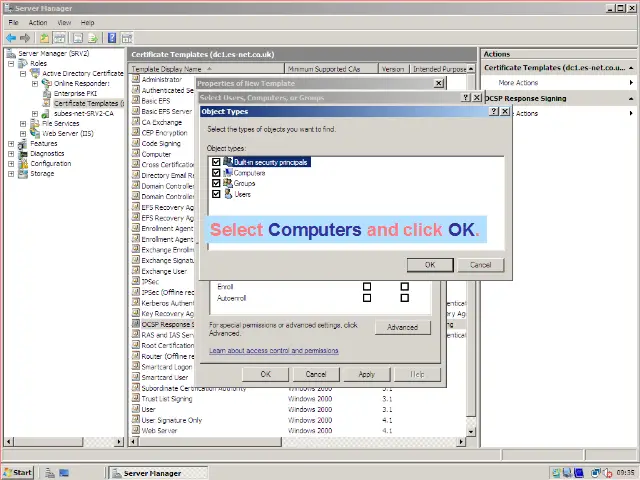Click the Object Types dialog help button
The width and height of the screenshot is (640, 480).
click(492, 112)
